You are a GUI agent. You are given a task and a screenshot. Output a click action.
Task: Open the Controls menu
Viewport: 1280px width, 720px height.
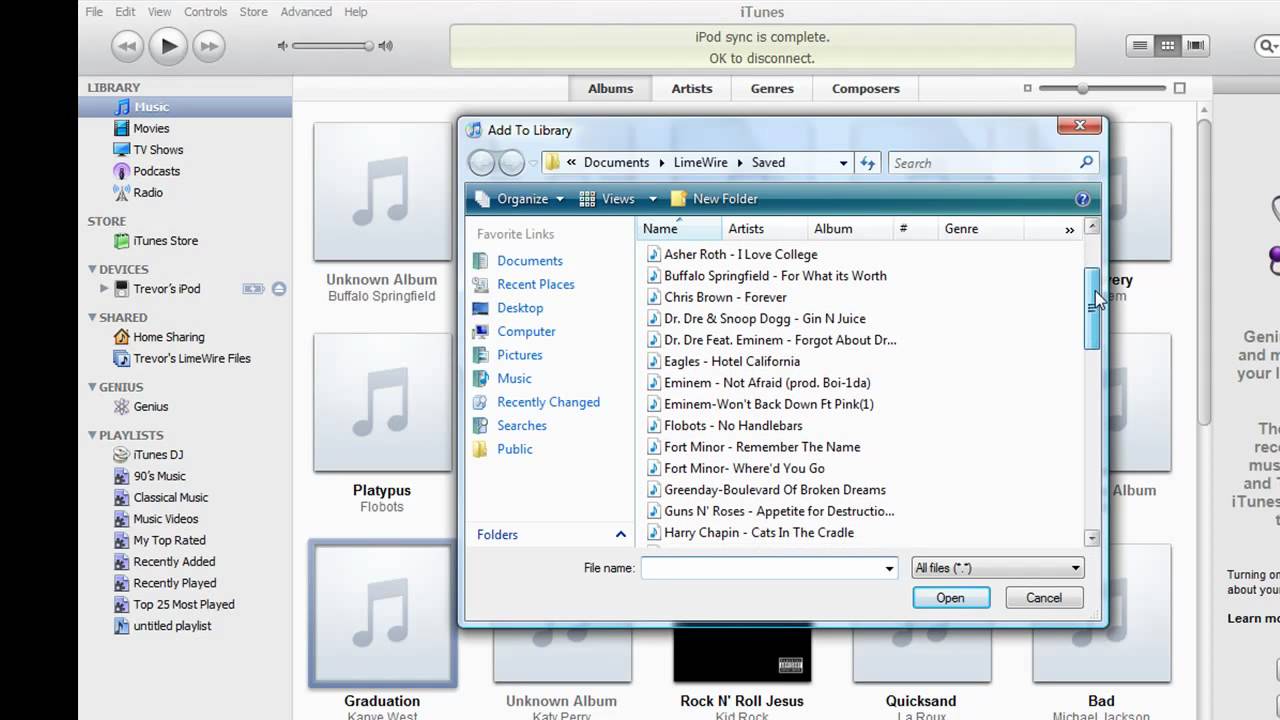[x=206, y=12]
